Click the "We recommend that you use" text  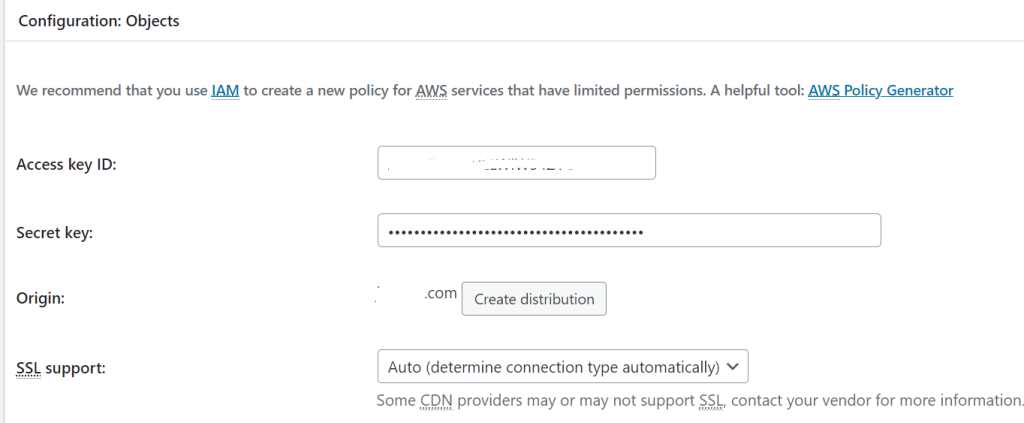click(111, 91)
